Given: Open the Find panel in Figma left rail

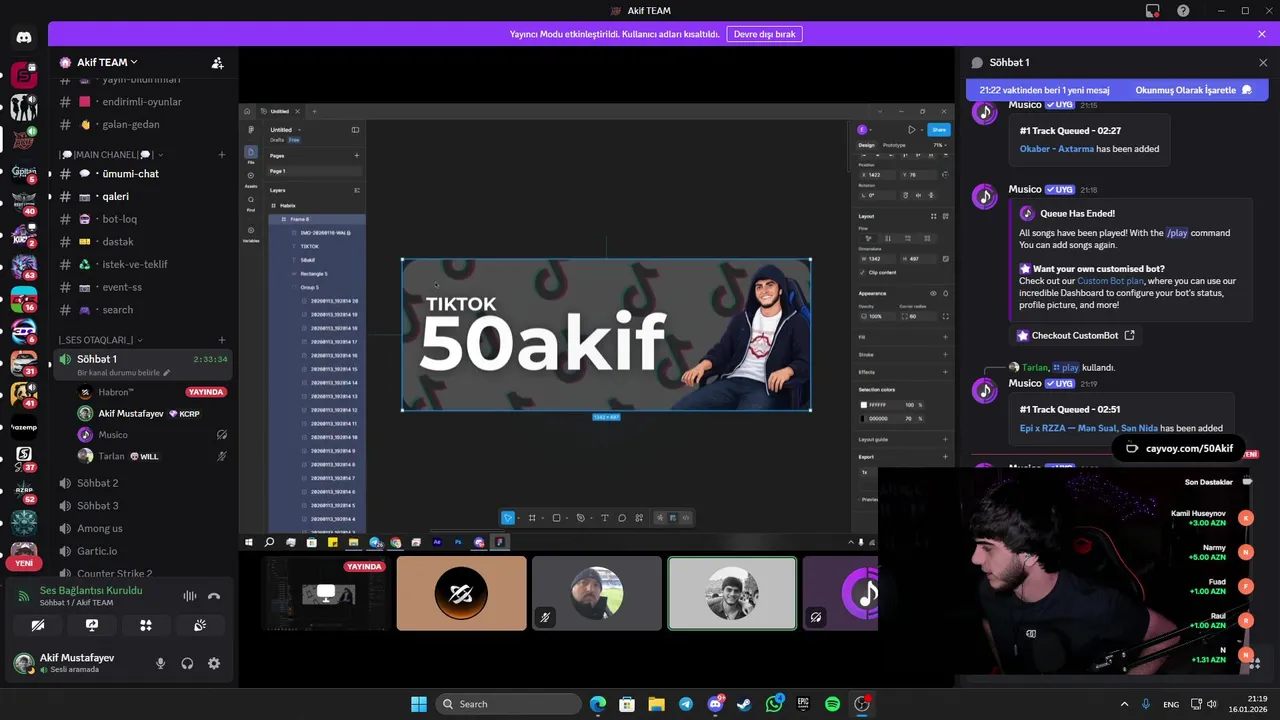Looking at the screenshot, I should [x=251, y=202].
